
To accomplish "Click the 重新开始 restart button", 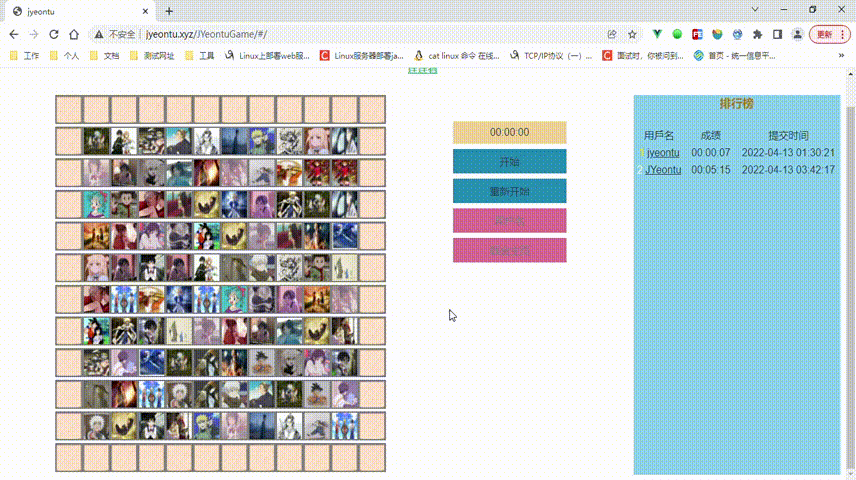I will [x=509, y=192].
